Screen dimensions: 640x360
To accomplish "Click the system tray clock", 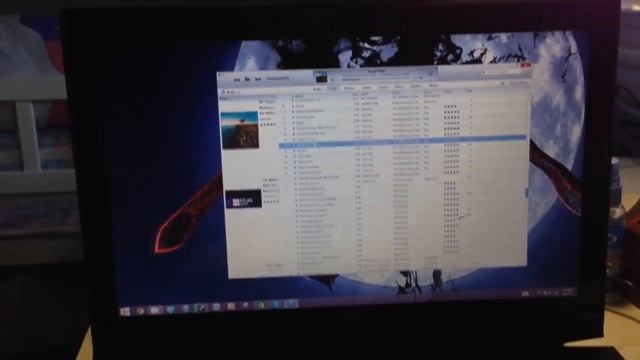I will pos(568,292).
